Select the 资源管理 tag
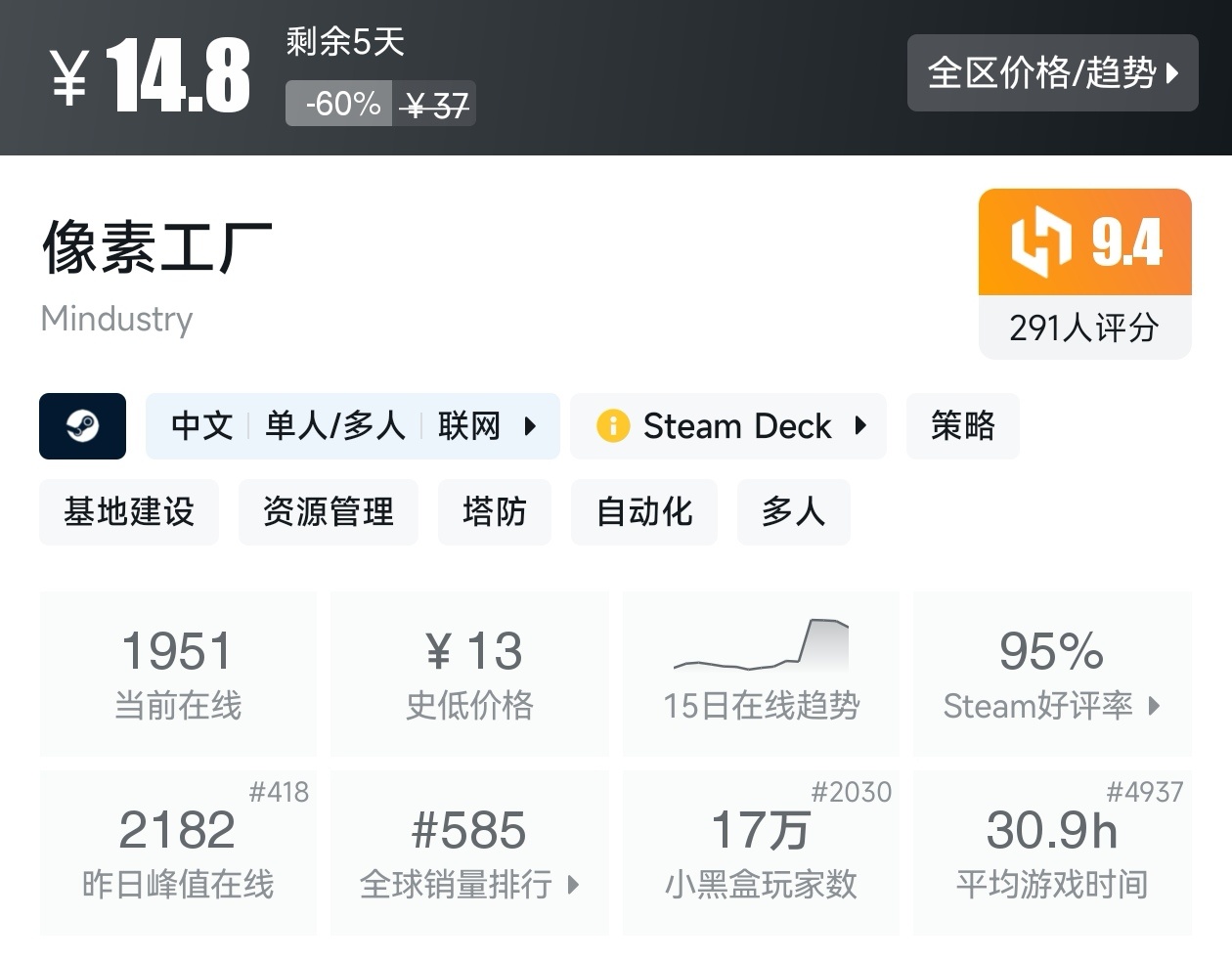The height and width of the screenshot is (962, 1232). 328,511
